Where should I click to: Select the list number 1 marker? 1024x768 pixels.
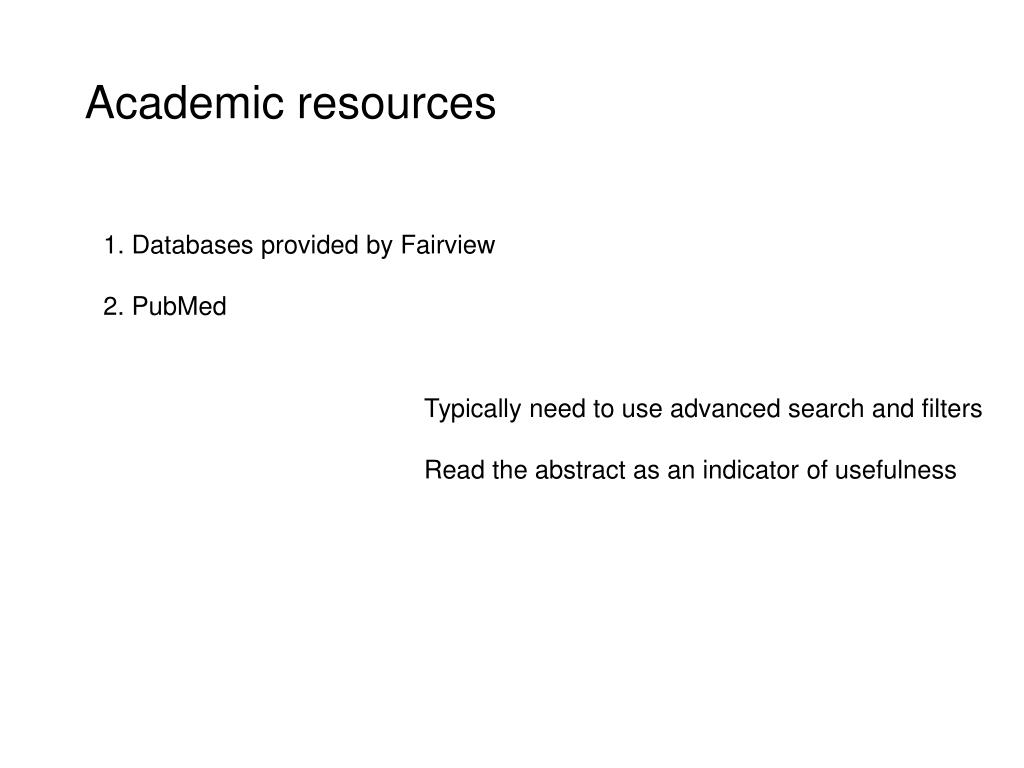[114, 245]
